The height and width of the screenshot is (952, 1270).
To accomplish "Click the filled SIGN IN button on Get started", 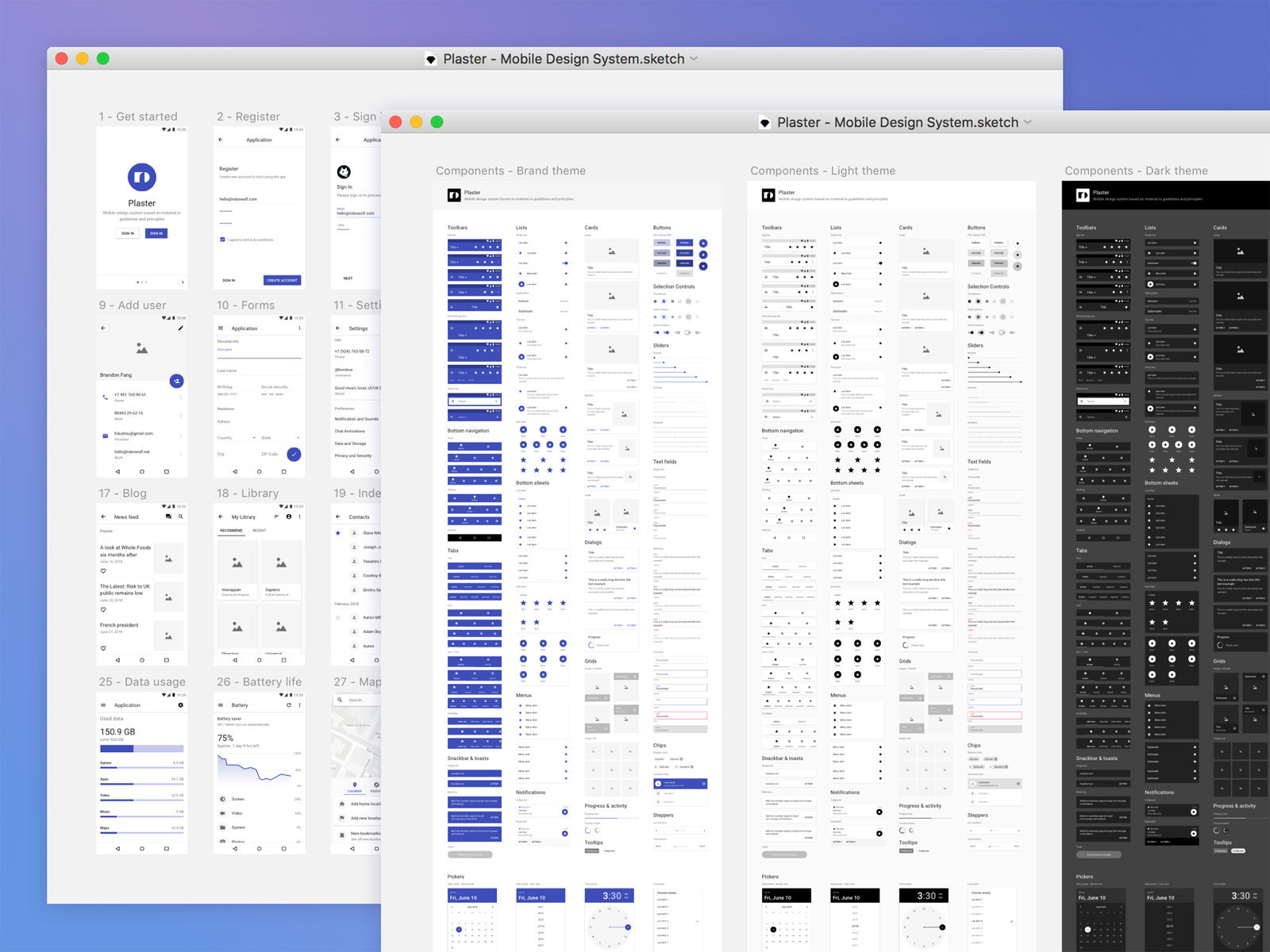I will click(156, 232).
